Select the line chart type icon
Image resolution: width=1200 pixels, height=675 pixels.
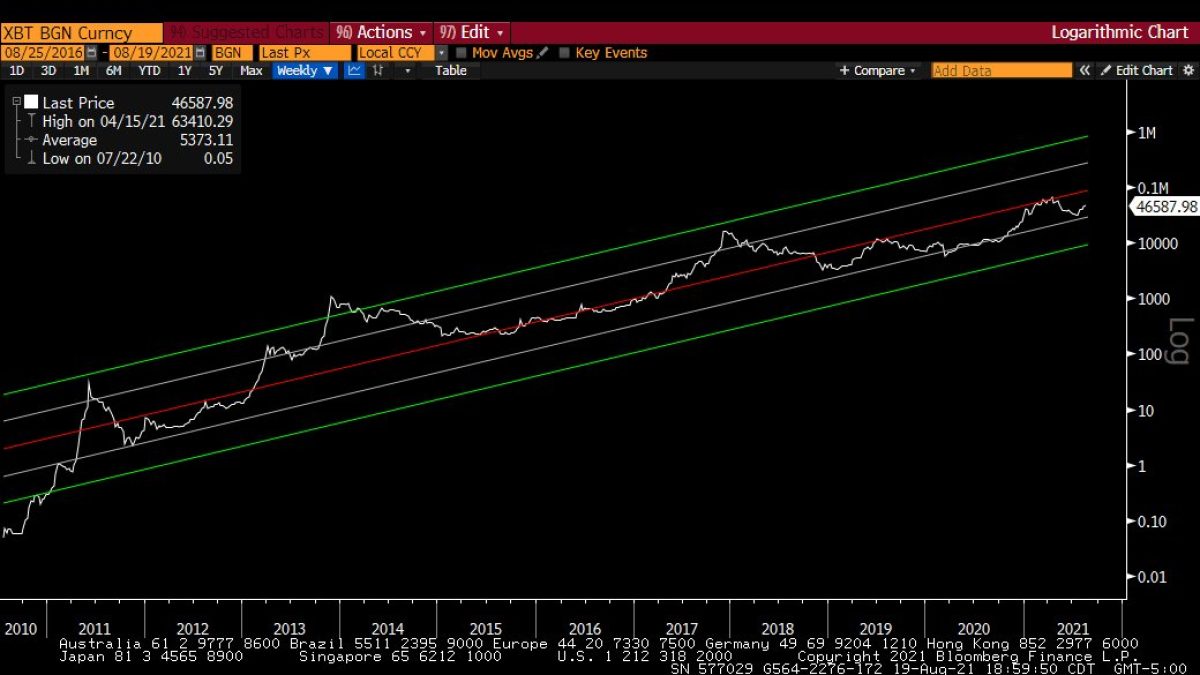[354, 71]
